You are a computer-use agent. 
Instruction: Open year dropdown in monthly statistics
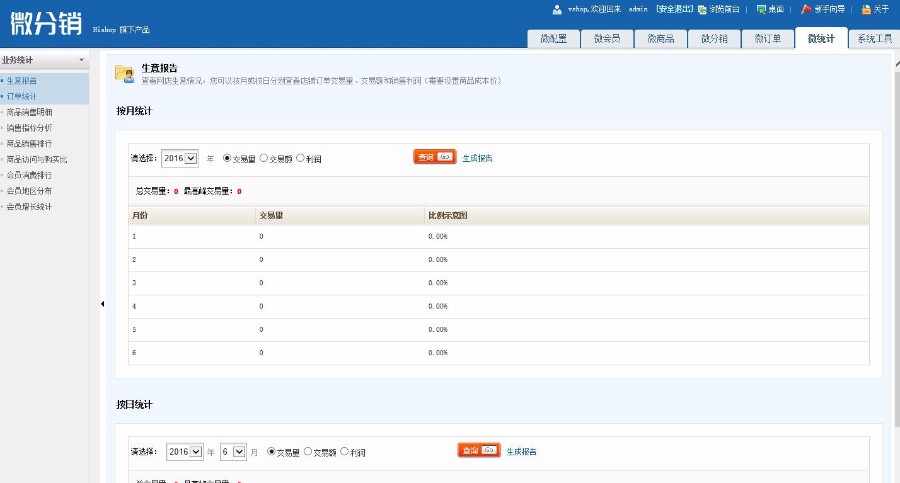coord(180,158)
